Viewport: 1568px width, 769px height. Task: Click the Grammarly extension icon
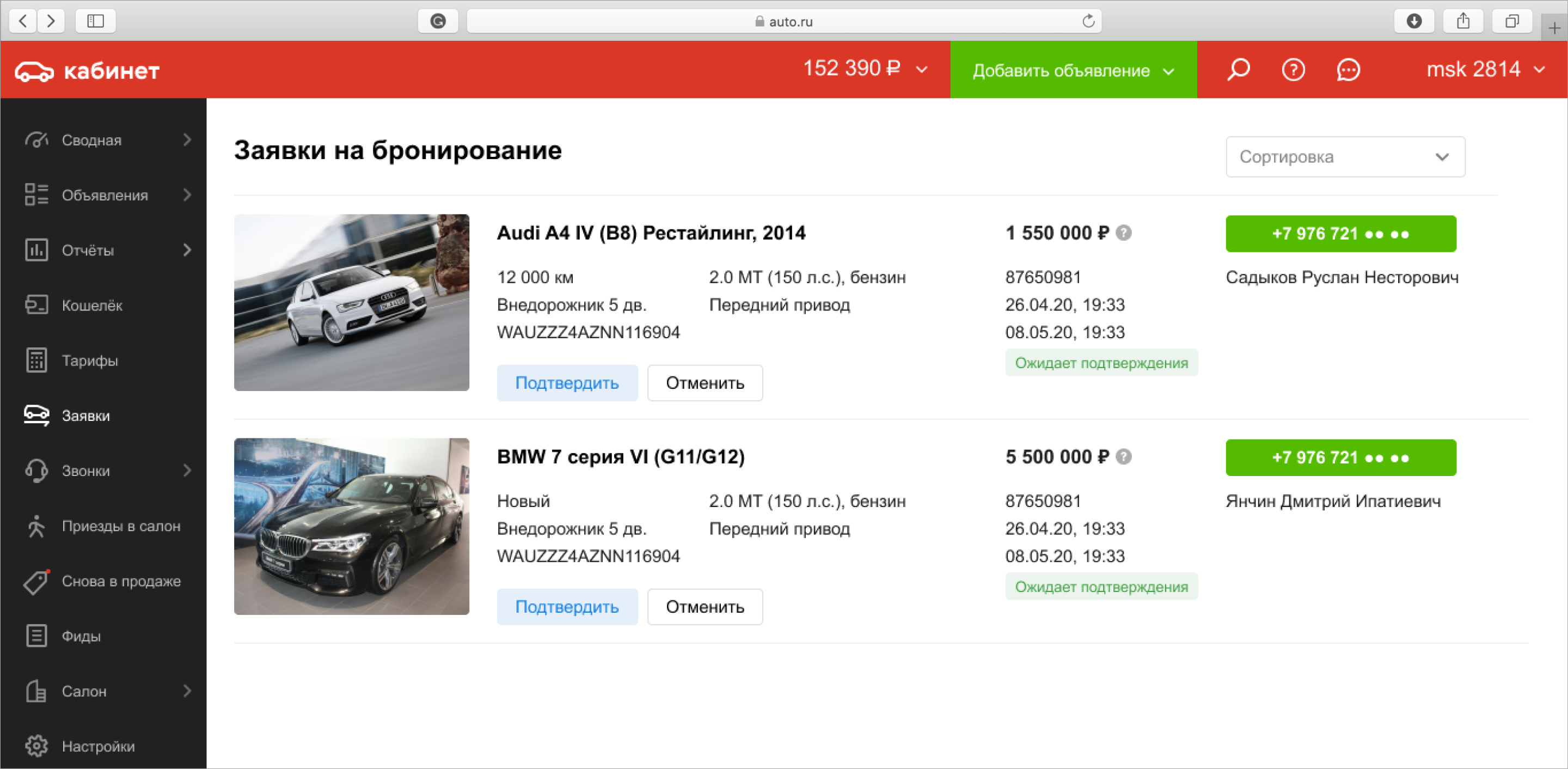(438, 21)
